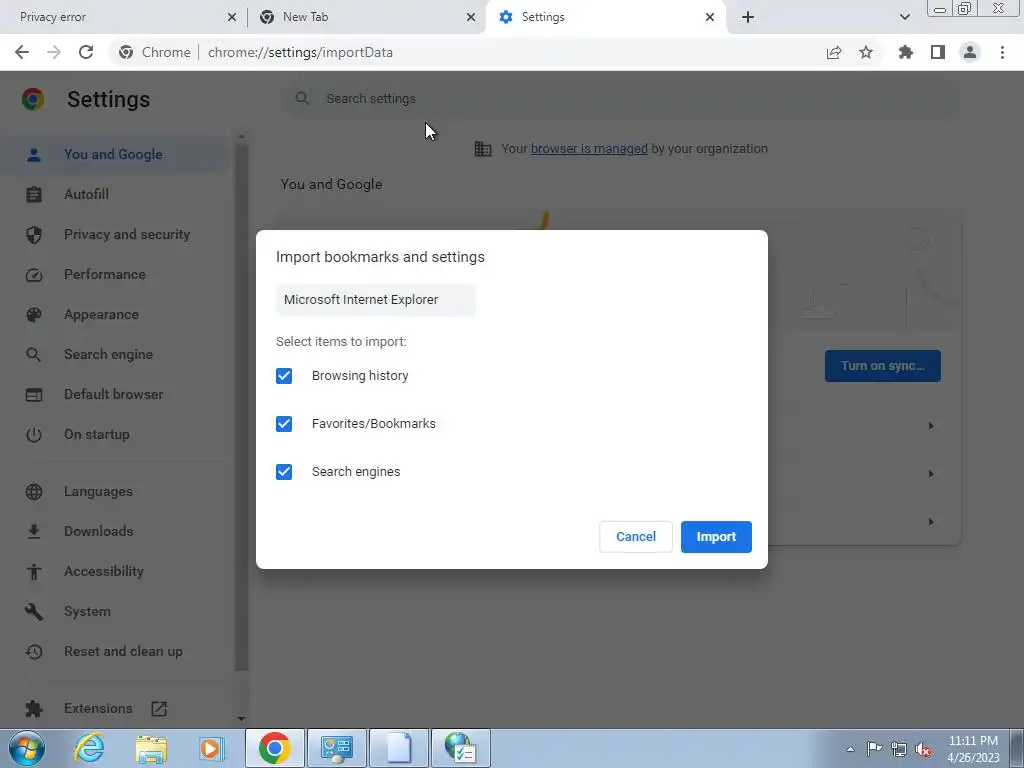Click the Import button
1024x768 pixels.
[x=716, y=537]
